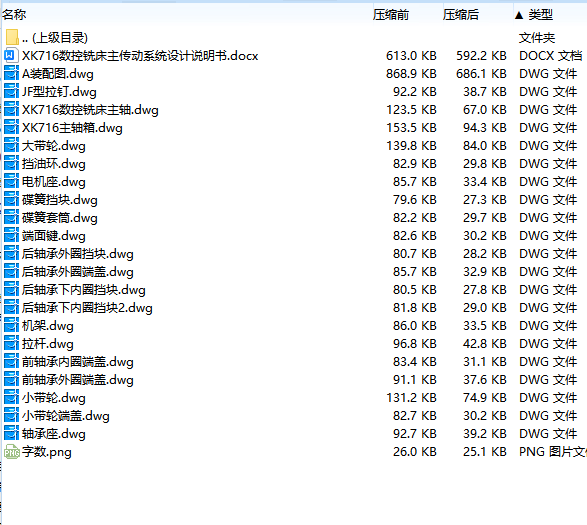Viewport: 587px width, 525px height.
Task: Sort by the 压缩前 column header
Action: pyautogui.click(x=391, y=15)
